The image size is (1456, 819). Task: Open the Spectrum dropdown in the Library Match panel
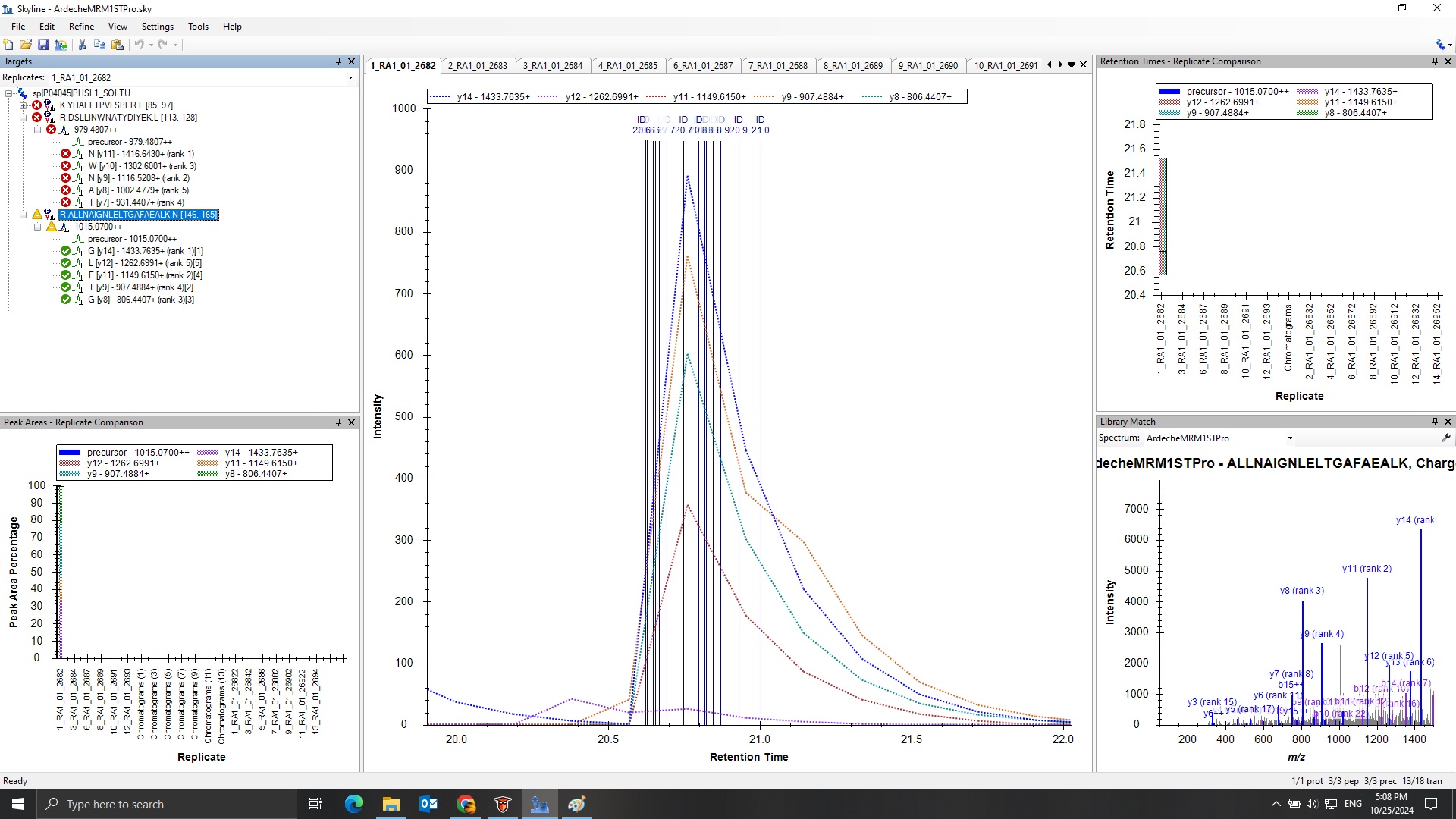(1289, 438)
